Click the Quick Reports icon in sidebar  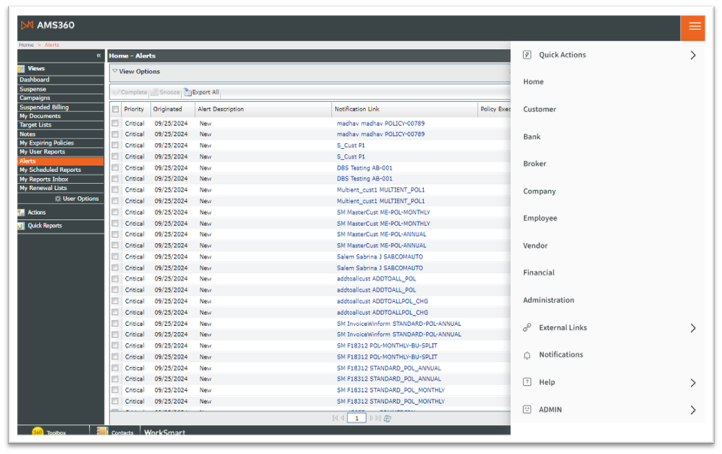(21, 226)
